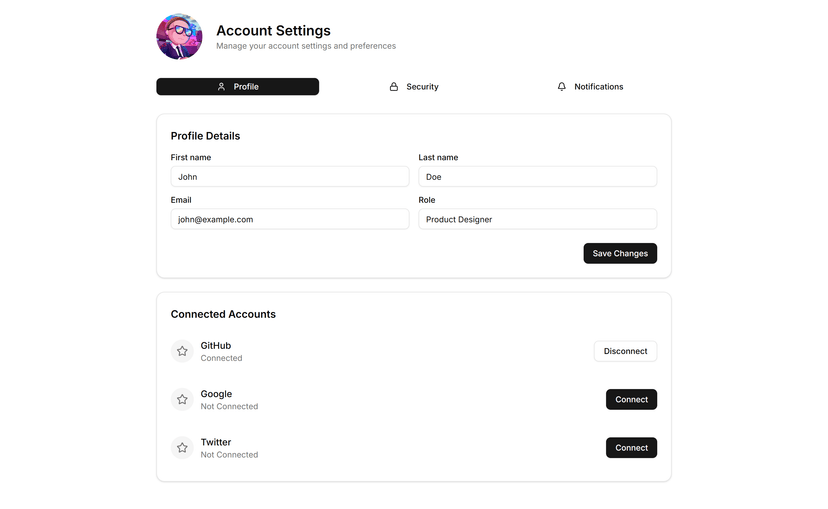Click the bell icon beside Notifications
This screenshot has width=828, height=509.
(561, 87)
